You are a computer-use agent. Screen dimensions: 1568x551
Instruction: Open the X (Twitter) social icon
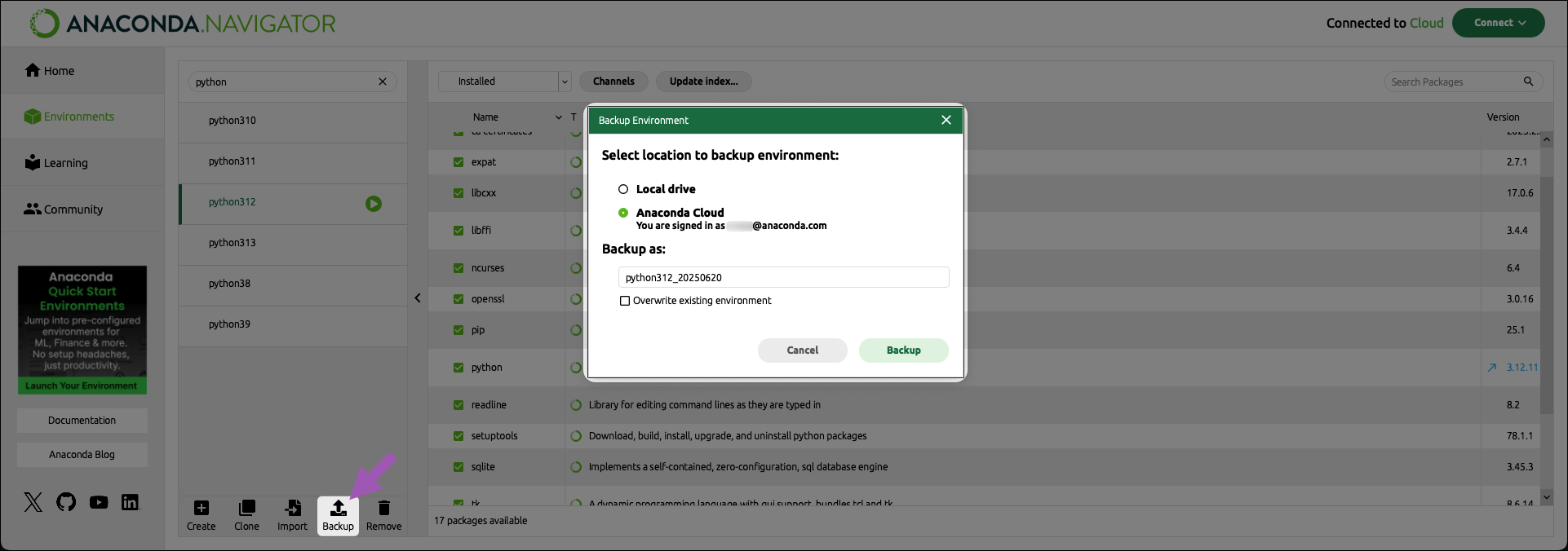coord(33,502)
